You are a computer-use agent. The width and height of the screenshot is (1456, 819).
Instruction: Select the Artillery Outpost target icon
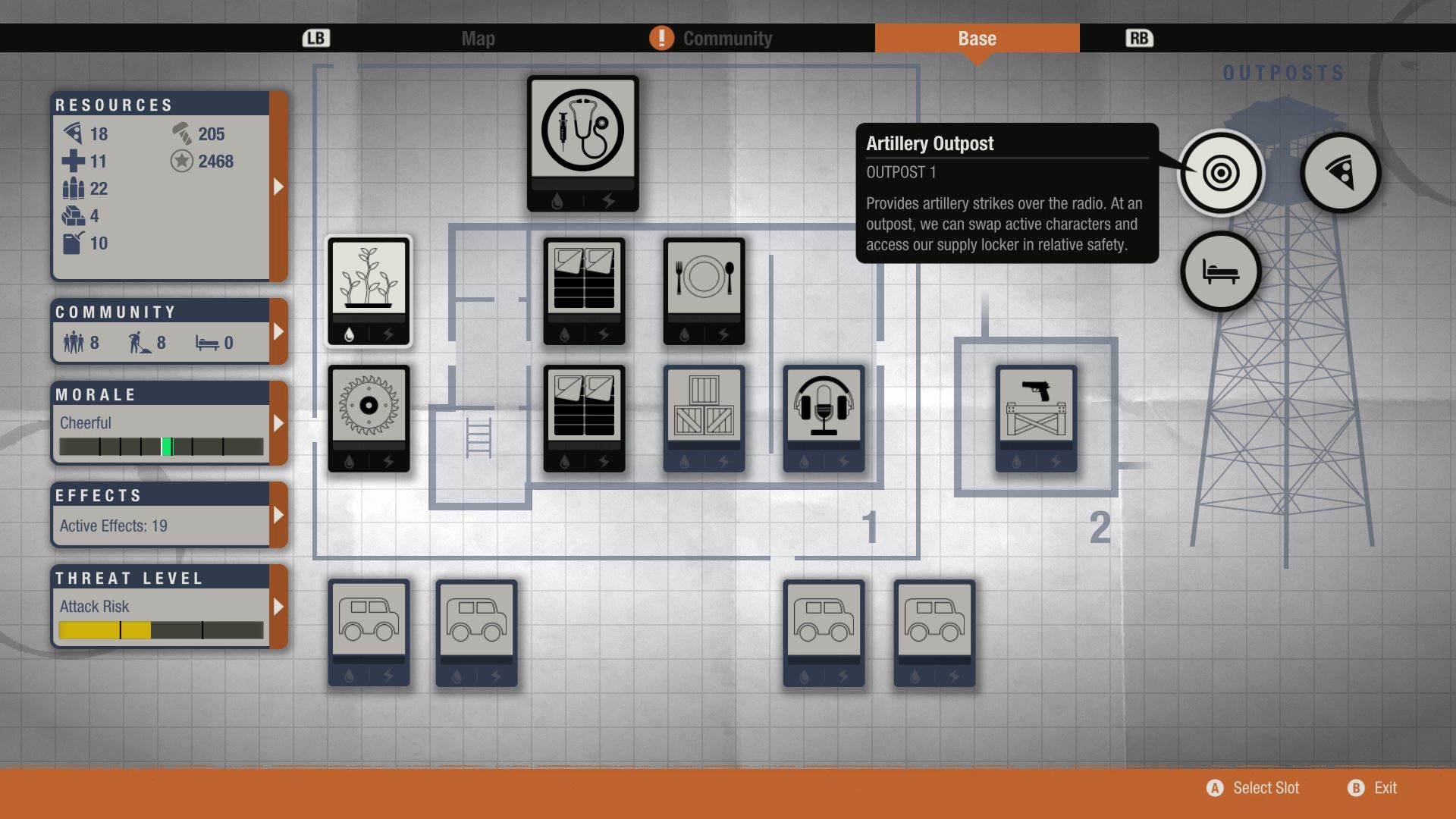[1220, 173]
